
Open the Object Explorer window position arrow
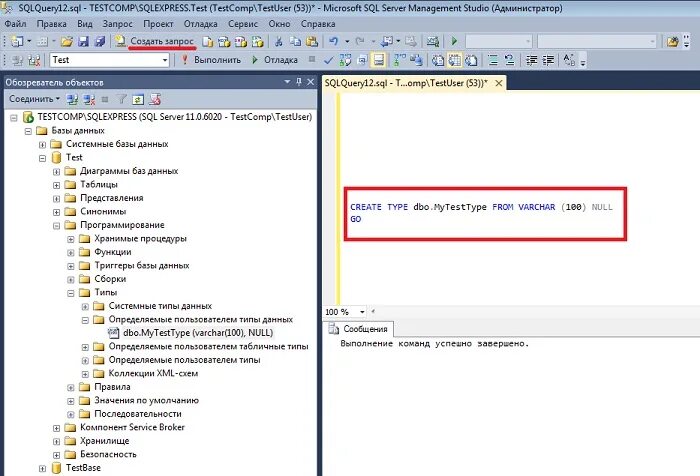(287, 82)
